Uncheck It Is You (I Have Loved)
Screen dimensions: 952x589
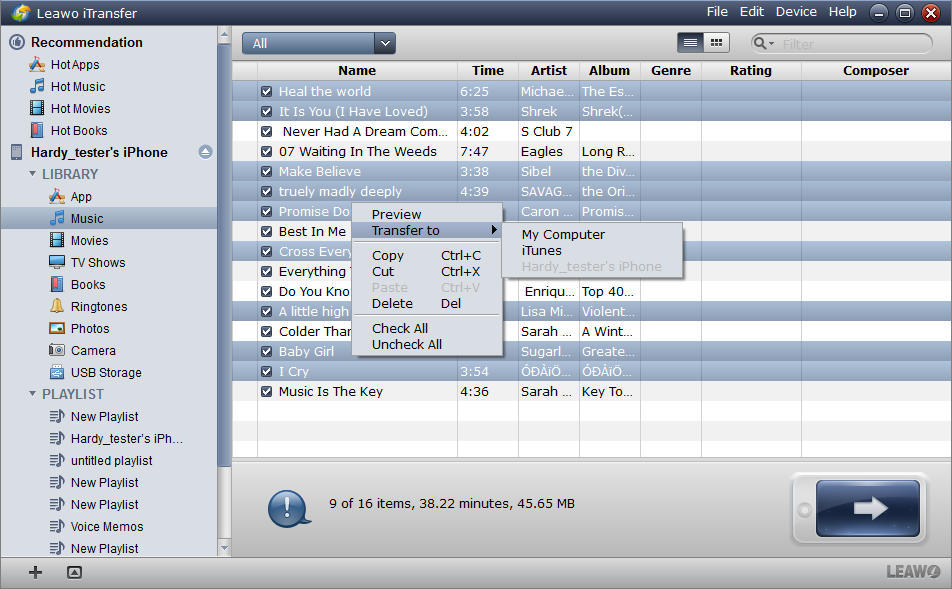click(x=267, y=112)
